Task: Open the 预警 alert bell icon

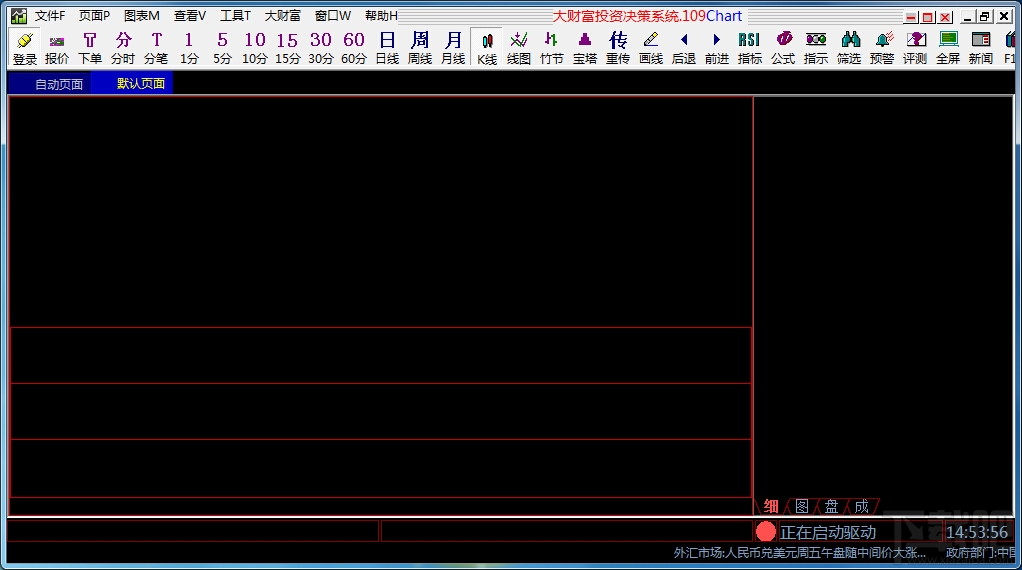Action: pos(882,48)
